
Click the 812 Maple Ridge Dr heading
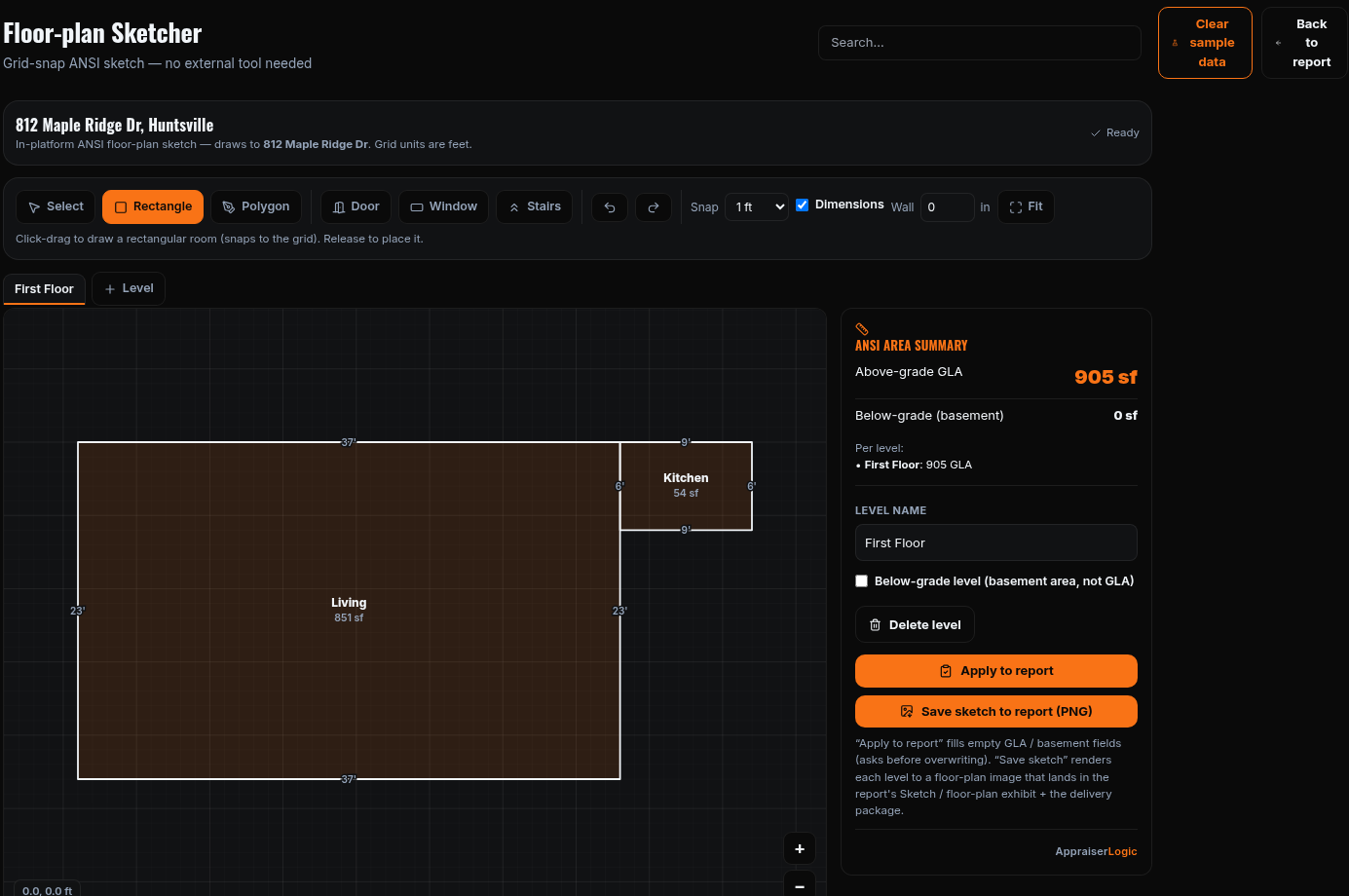(114, 125)
